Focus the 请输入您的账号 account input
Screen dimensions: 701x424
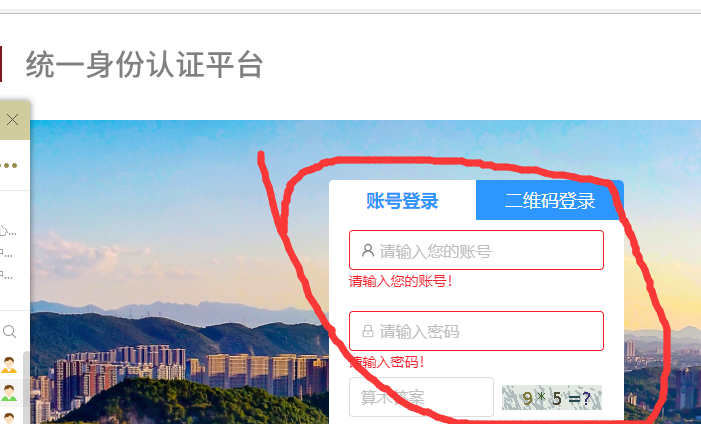pos(477,250)
